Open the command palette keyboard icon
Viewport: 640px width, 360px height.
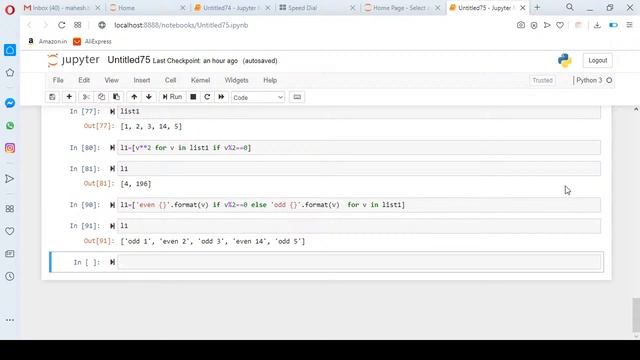pos(297,97)
